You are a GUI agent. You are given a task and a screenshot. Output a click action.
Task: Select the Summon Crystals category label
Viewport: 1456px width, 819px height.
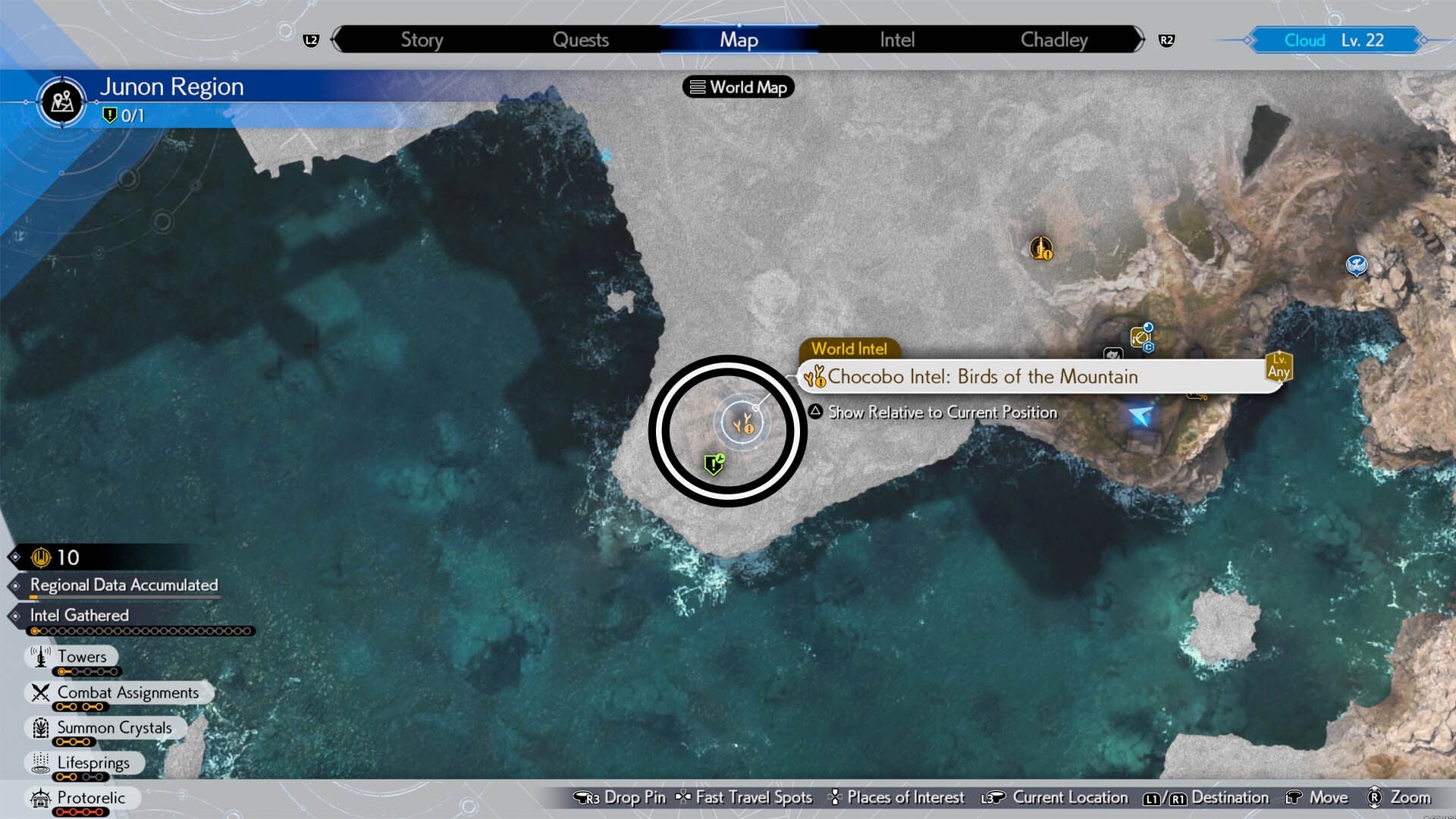click(x=115, y=728)
